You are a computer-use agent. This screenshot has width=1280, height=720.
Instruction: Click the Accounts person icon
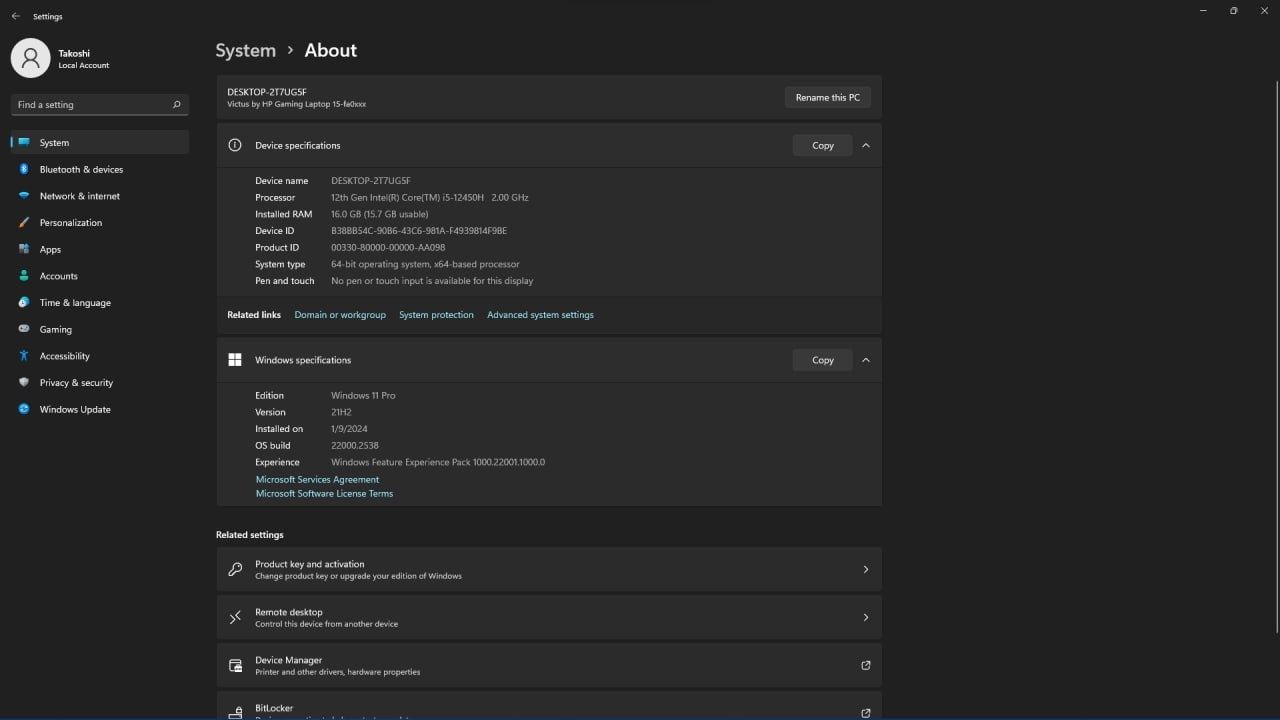(x=24, y=276)
